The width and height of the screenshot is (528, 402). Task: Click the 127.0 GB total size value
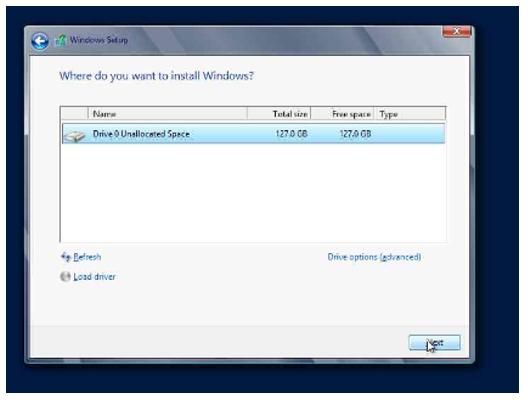tap(292, 134)
